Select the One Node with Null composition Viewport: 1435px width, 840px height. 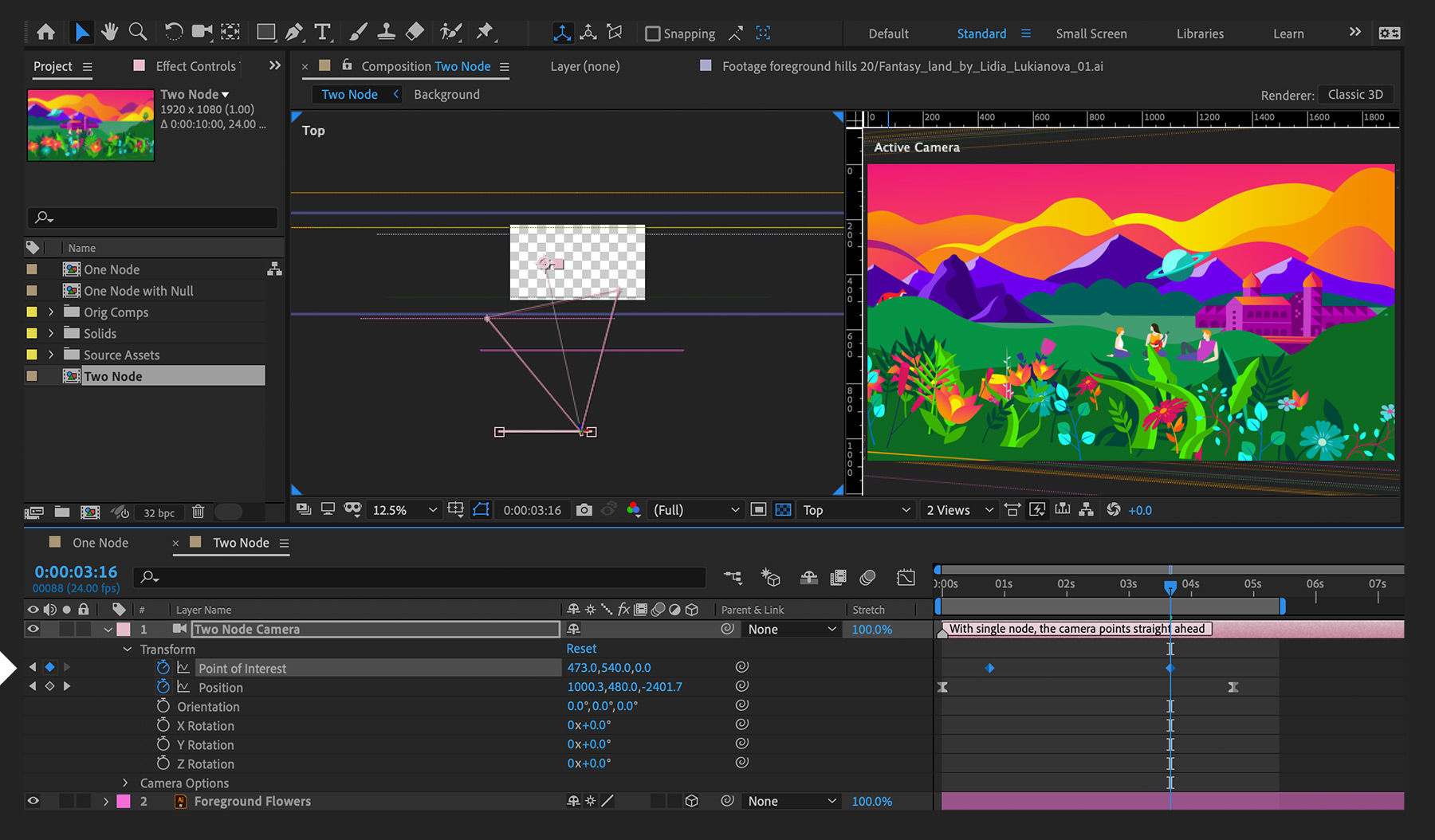(x=139, y=292)
